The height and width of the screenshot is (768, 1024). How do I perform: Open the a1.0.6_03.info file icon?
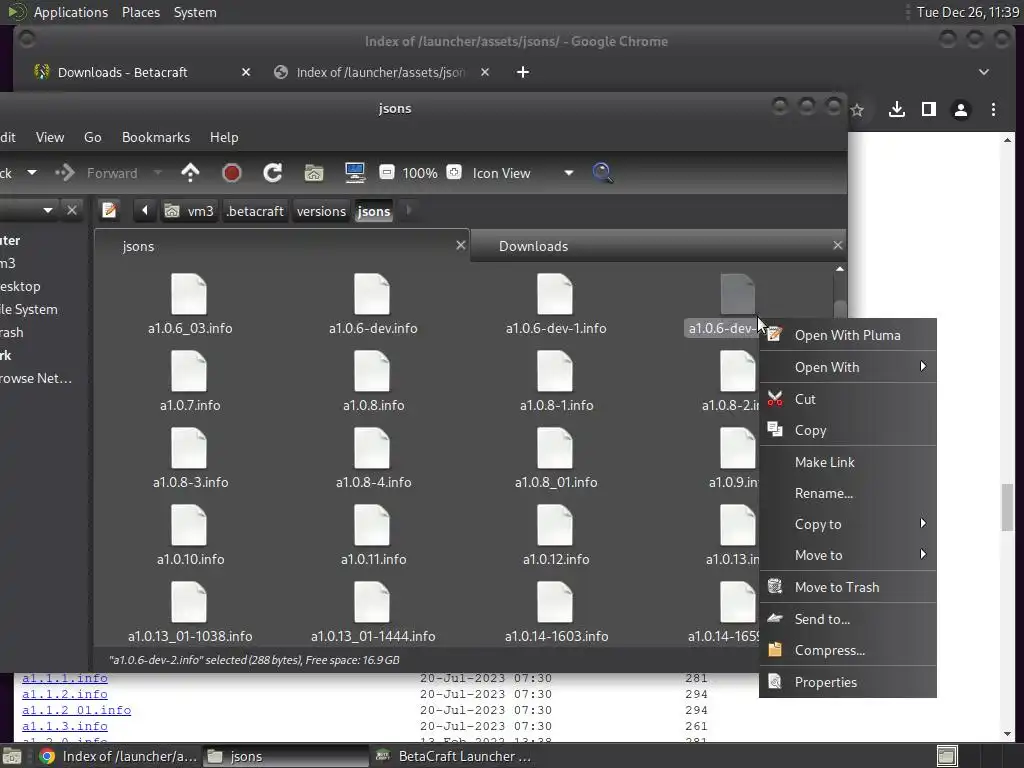coord(189,295)
